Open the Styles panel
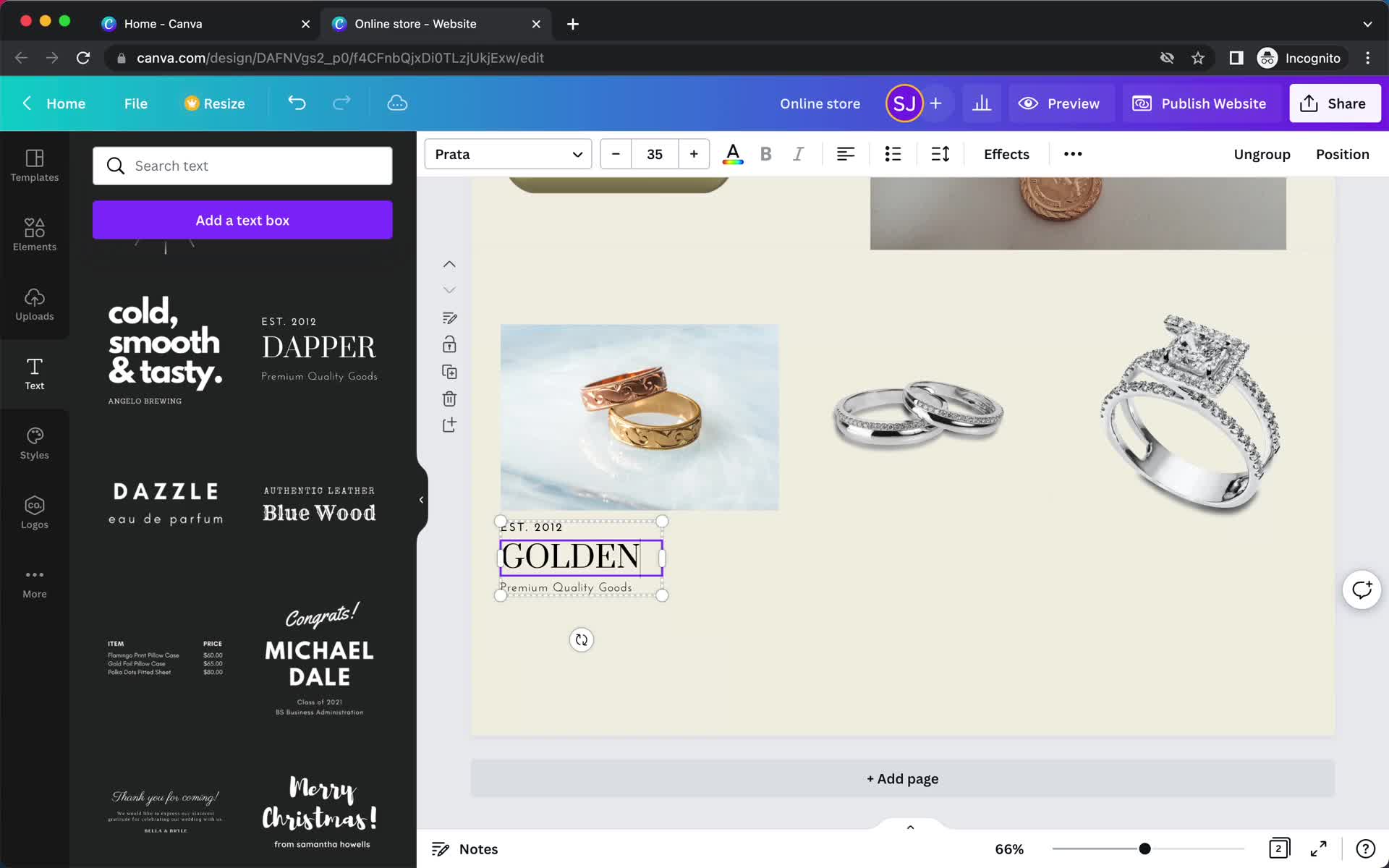Image resolution: width=1389 pixels, height=868 pixels. click(34, 443)
